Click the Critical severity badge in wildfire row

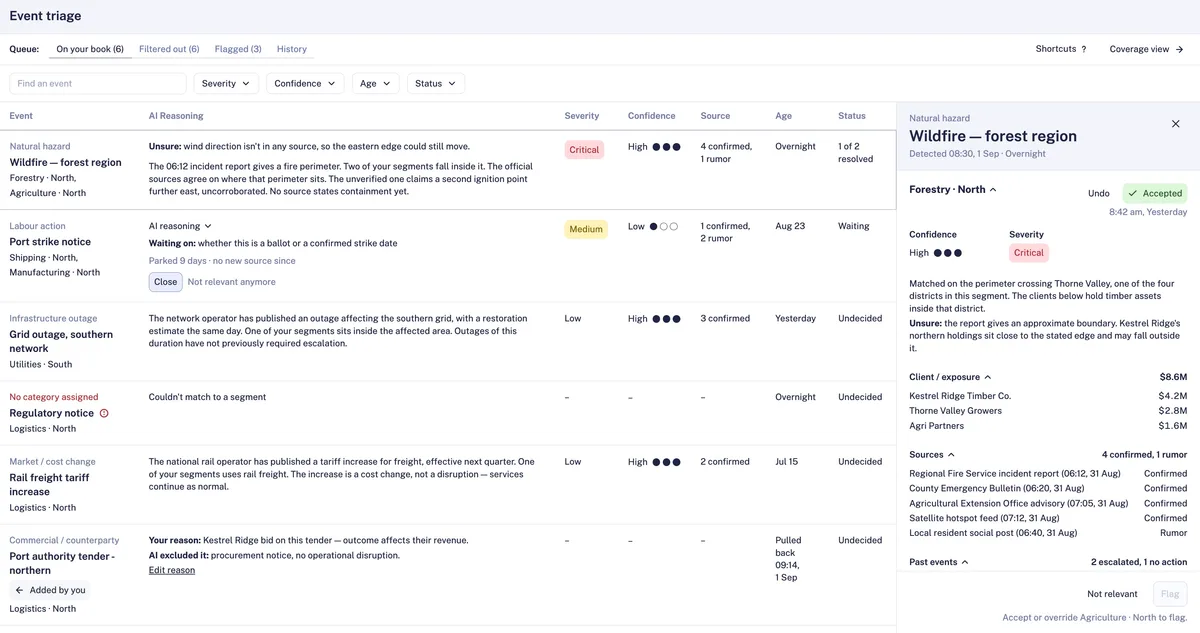(584, 150)
